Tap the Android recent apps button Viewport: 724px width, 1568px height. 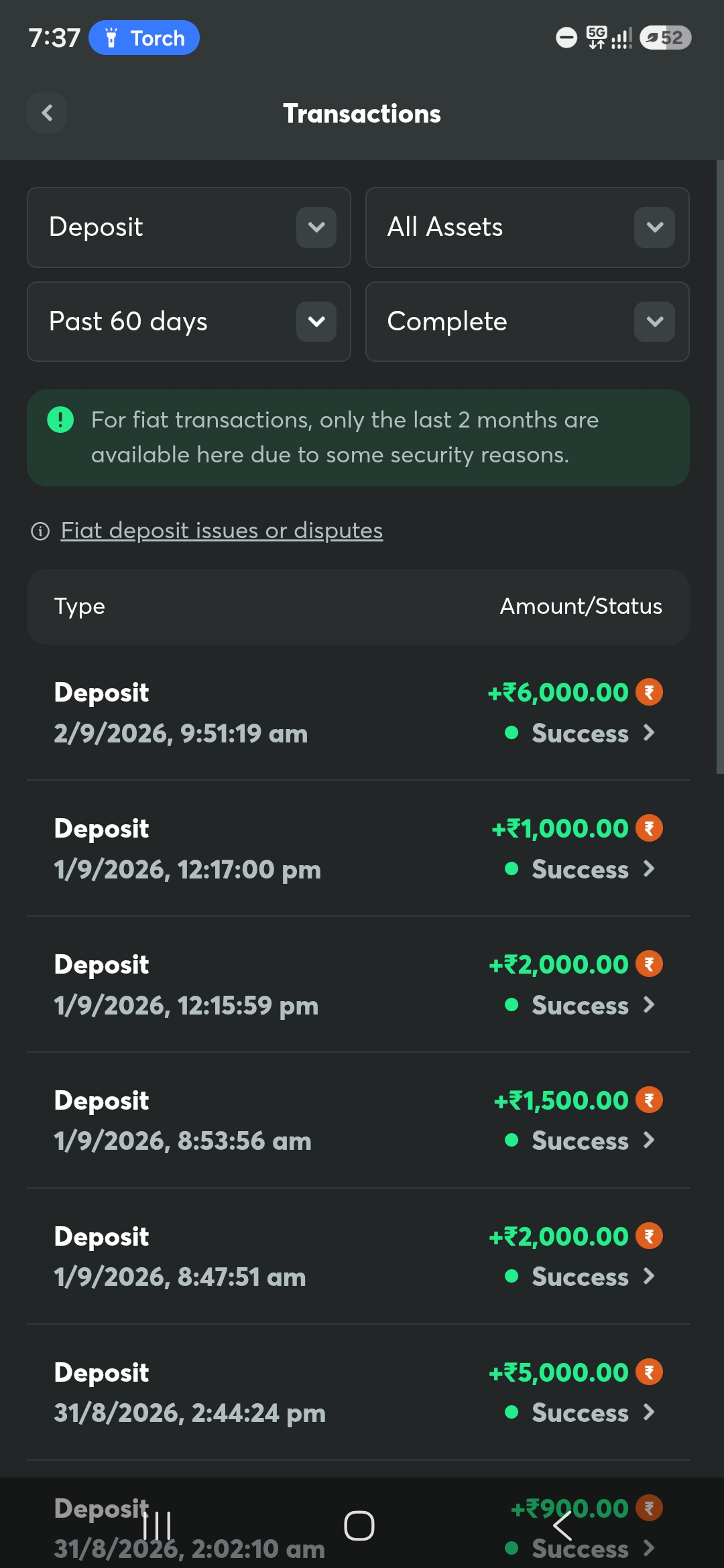(x=158, y=1526)
